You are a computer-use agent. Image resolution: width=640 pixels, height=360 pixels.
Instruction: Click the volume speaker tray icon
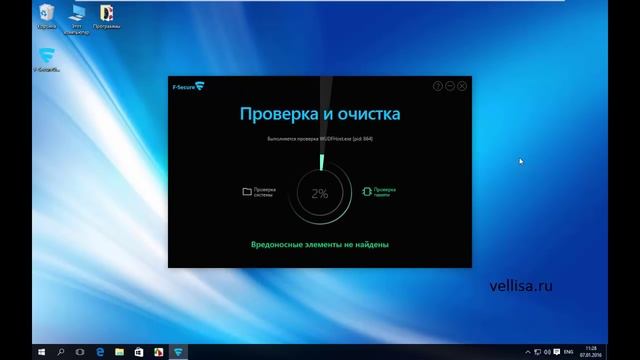click(x=547, y=352)
